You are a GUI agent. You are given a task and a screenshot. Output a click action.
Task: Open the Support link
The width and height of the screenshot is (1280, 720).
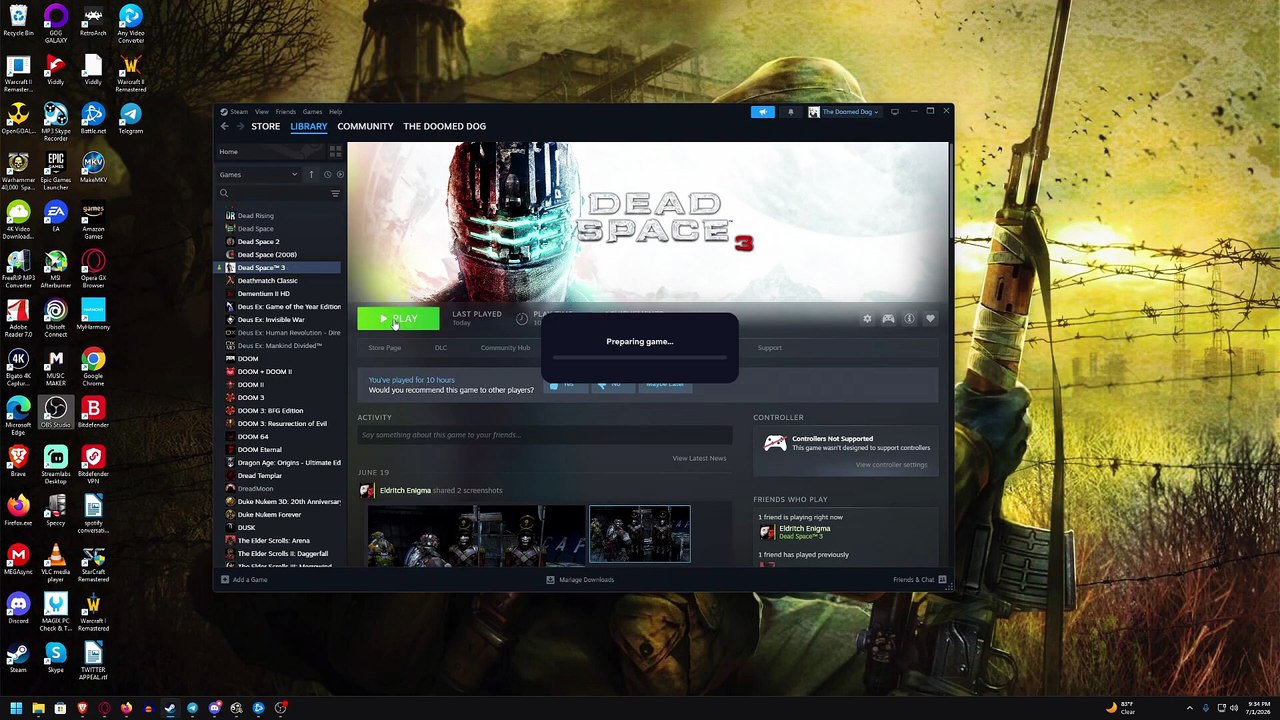point(769,348)
